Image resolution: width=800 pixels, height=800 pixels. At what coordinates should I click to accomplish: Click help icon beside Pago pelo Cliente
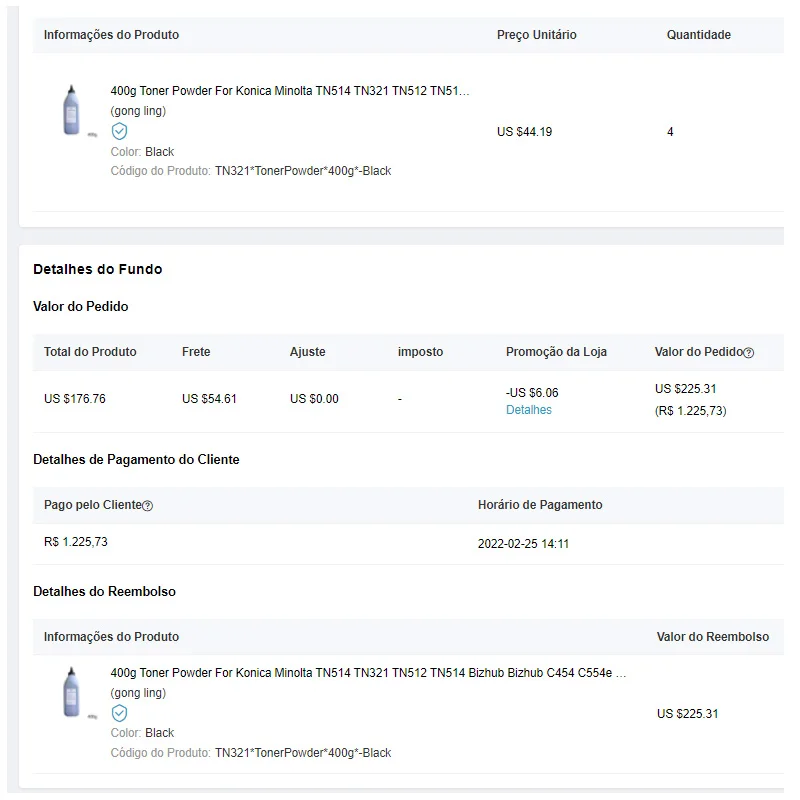point(148,506)
